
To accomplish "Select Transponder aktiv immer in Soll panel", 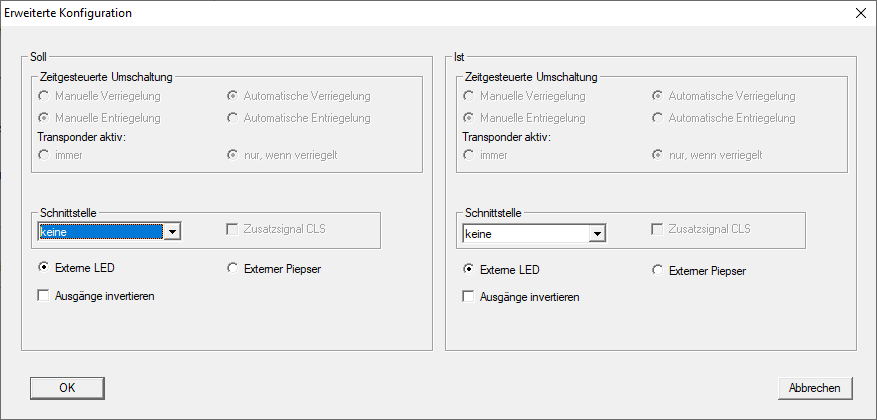I will [x=44, y=155].
